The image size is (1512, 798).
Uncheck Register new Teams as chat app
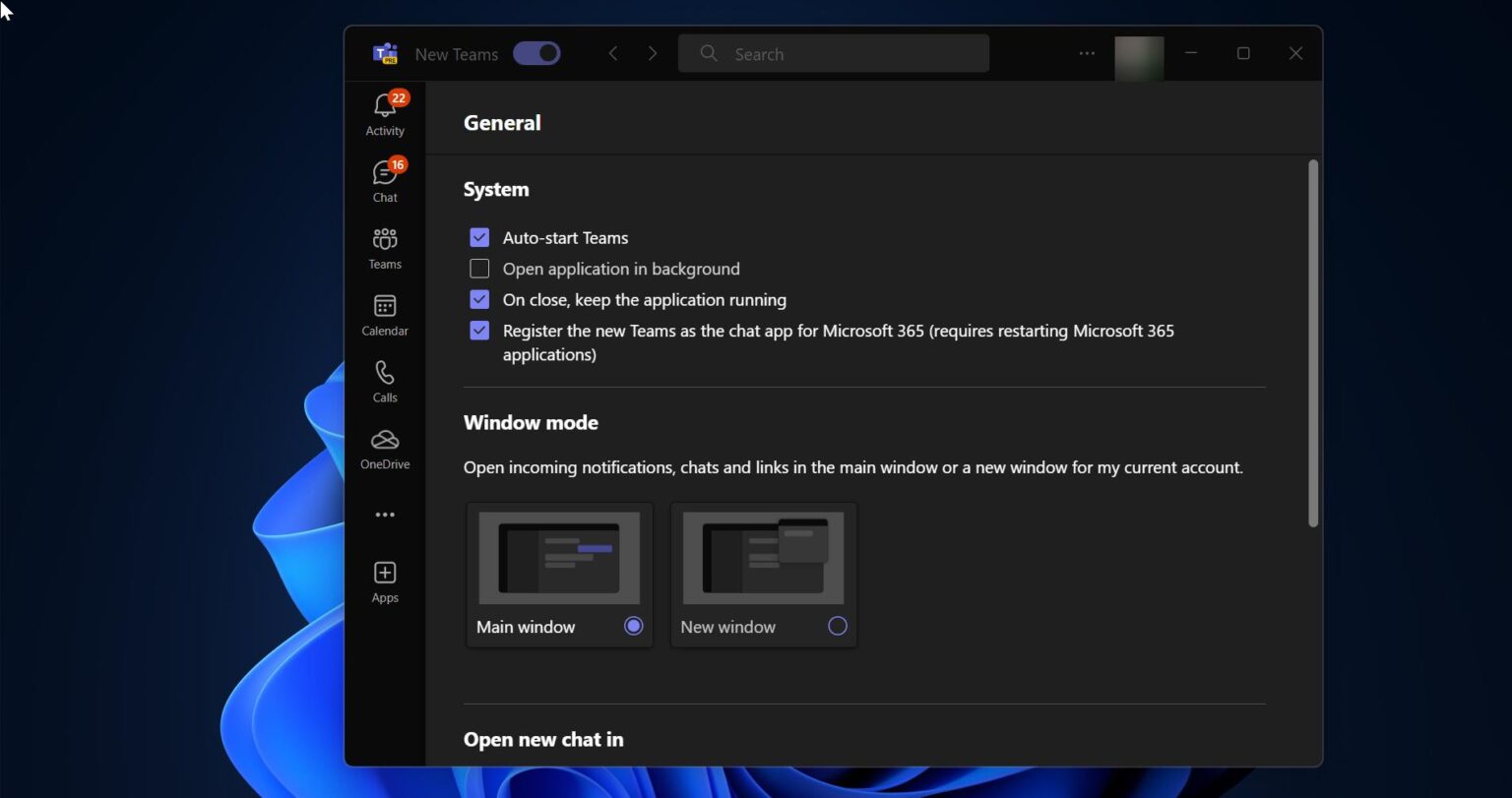tap(479, 331)
